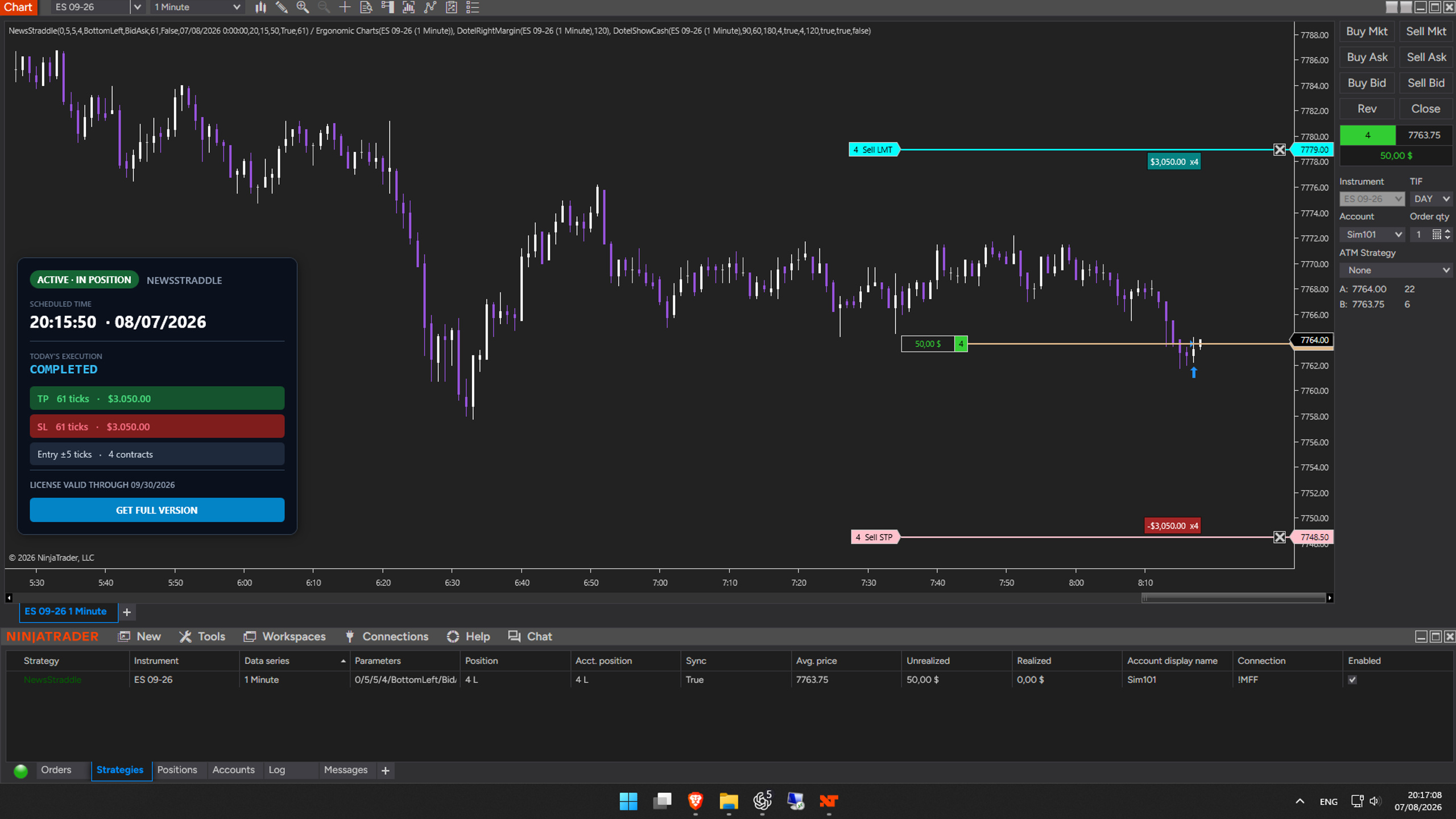Switch to the Positions tab
This screenshot has height=819, width=1456.
click(x=177, y=770)
